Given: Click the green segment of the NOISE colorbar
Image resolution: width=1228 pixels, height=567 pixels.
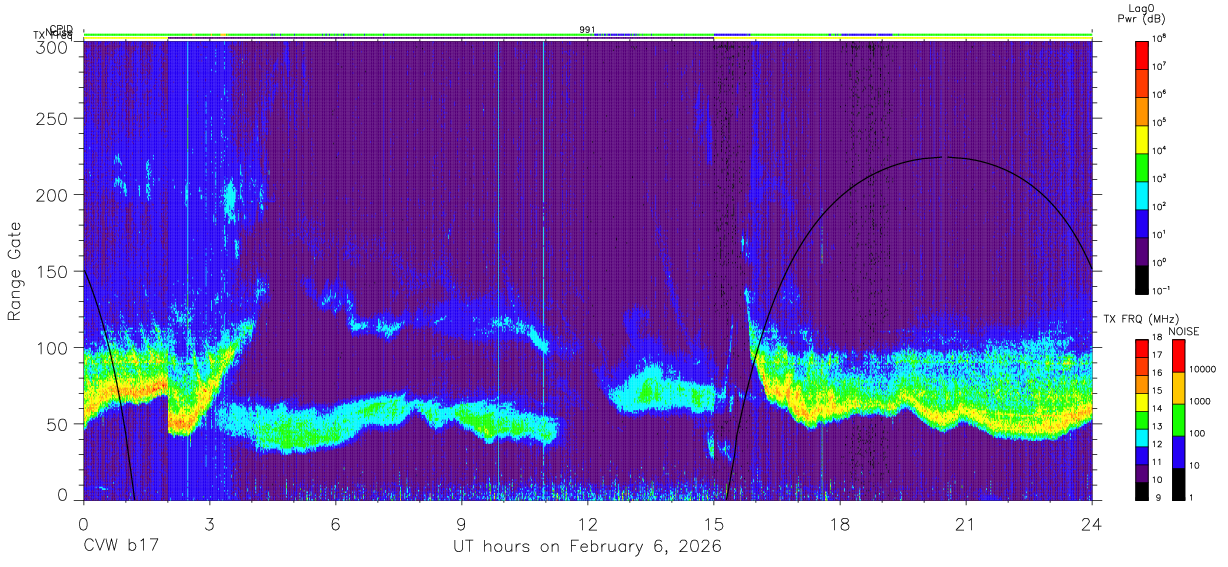Looking at the screenshot, I should point(1178,420).
